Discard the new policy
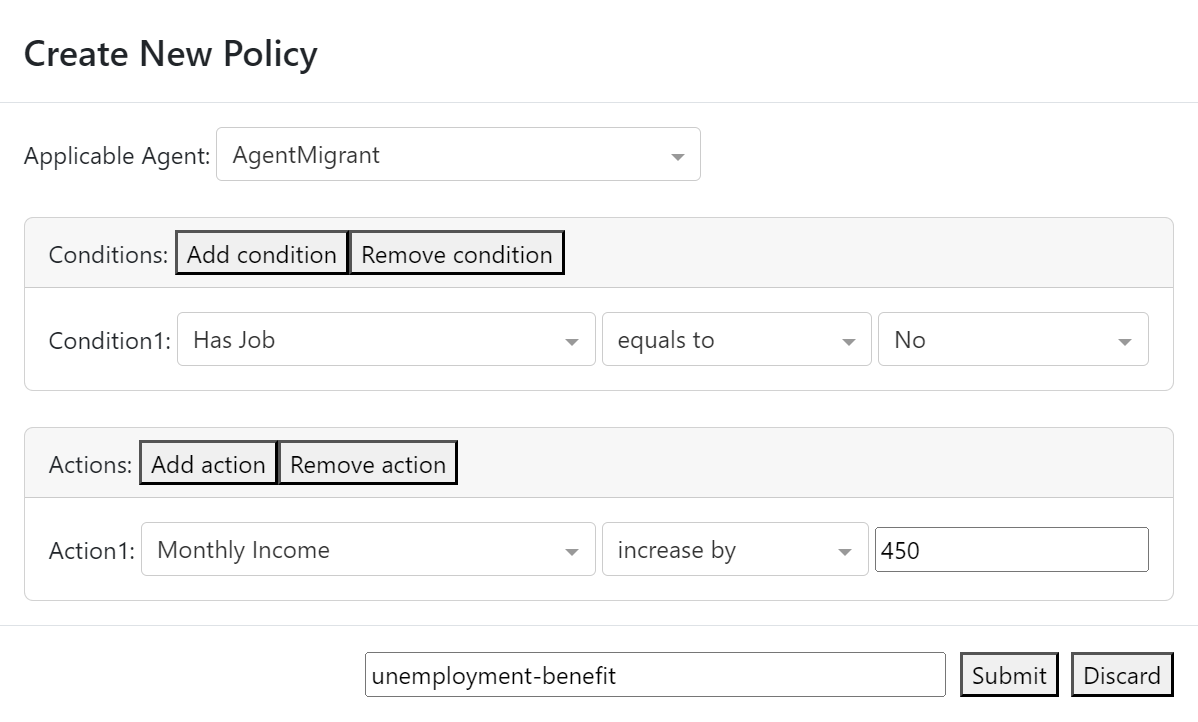Screen dimensions: 1198x722 [1121, 676]
